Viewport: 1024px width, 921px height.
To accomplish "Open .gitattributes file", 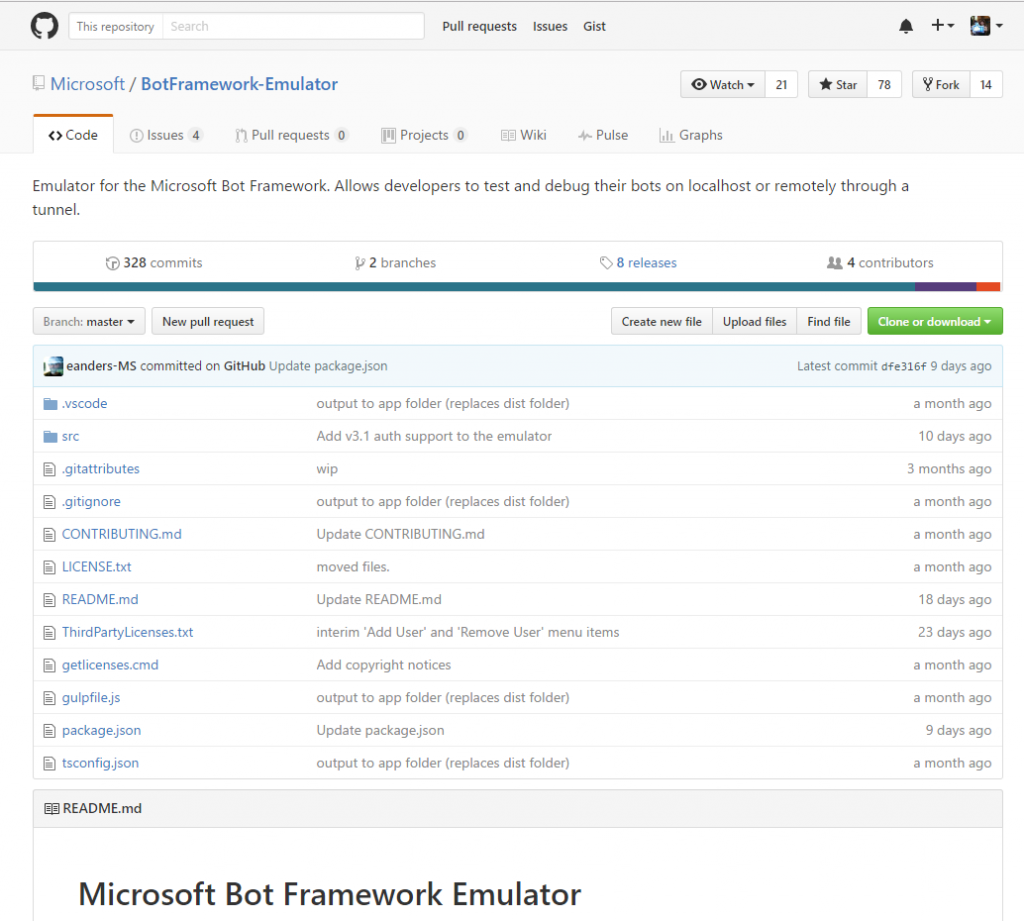I will tap(101, 469).
